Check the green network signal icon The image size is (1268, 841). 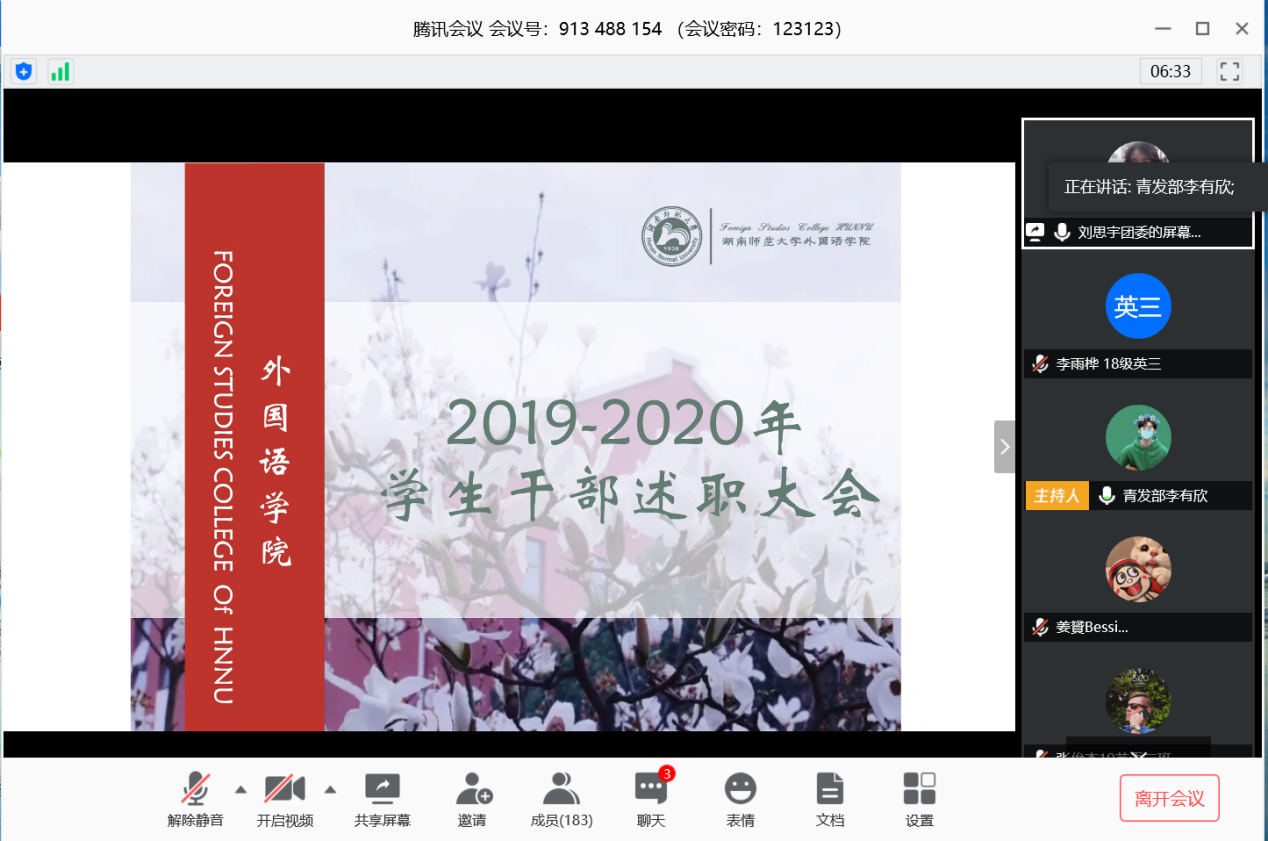[61, 71]
